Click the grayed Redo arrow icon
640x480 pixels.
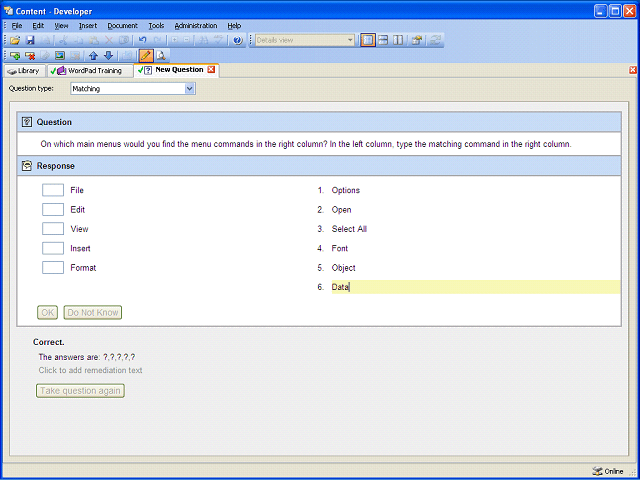(157, 40)
